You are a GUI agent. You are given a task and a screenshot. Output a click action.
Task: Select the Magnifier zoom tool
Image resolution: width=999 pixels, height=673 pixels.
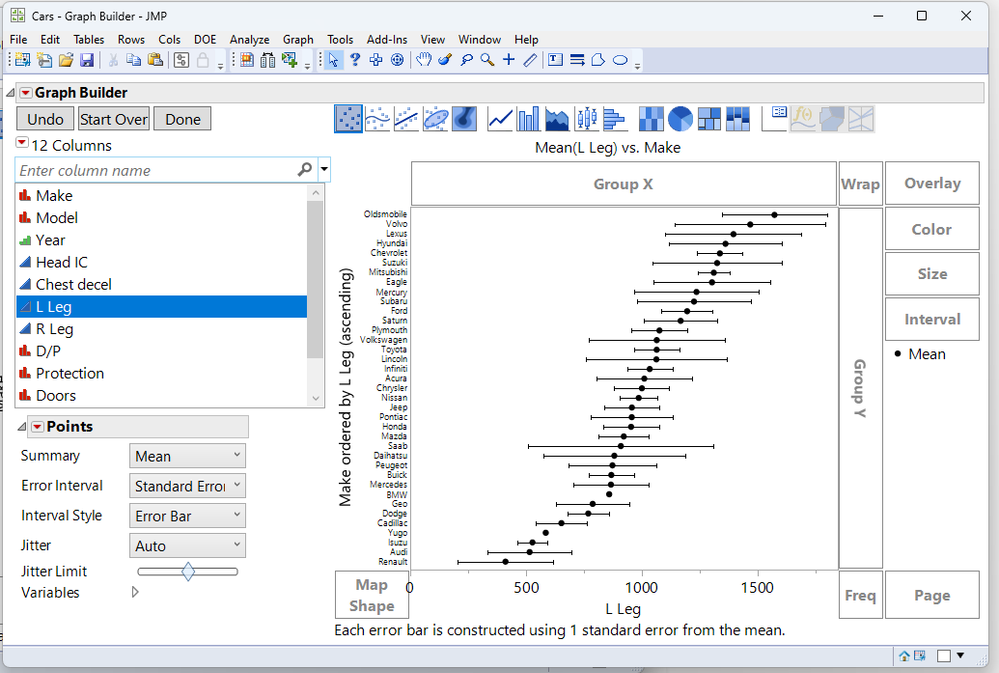tap(487, 60)
